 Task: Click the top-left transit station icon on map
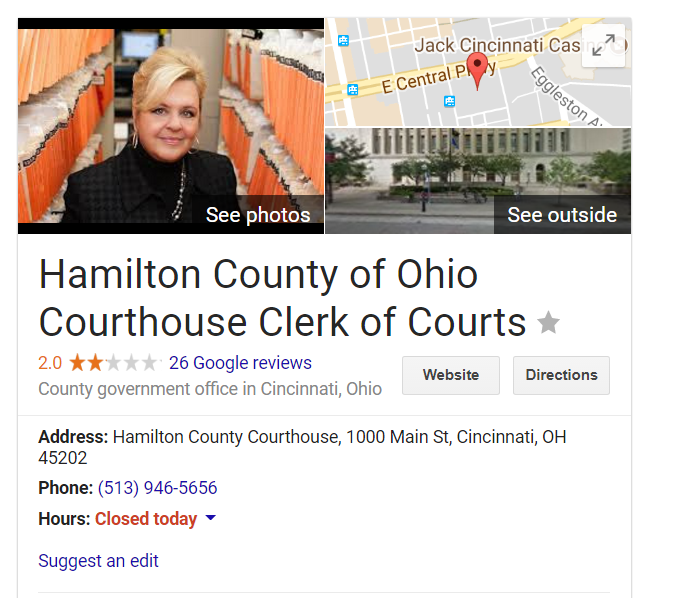pyautogui.click(x=343, y=41)
